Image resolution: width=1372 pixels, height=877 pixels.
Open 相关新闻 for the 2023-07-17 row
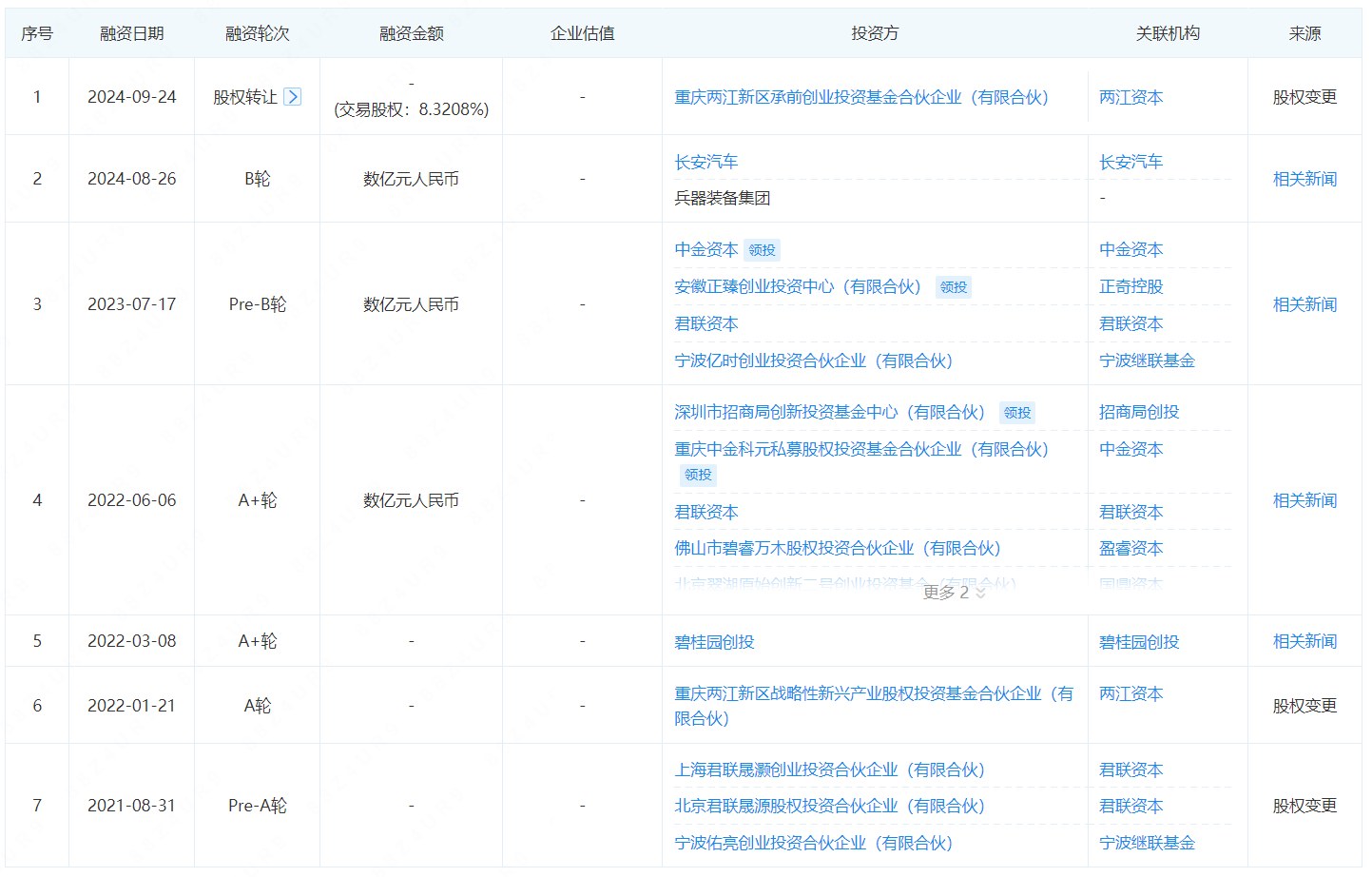tap(1304, 304)
